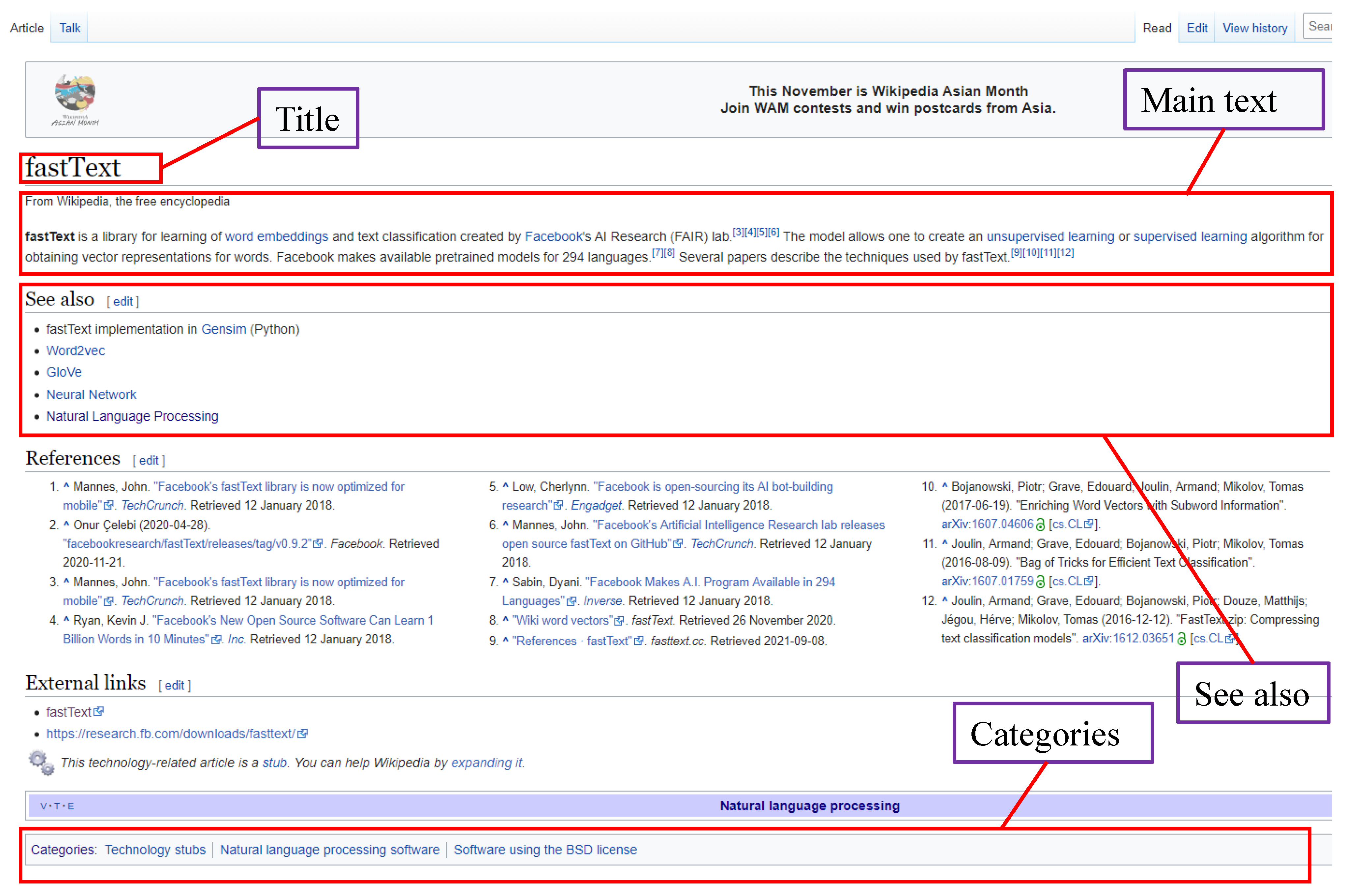Open the Gensim link
Viewport: 1345px width, 896px height.
(223, 329)
